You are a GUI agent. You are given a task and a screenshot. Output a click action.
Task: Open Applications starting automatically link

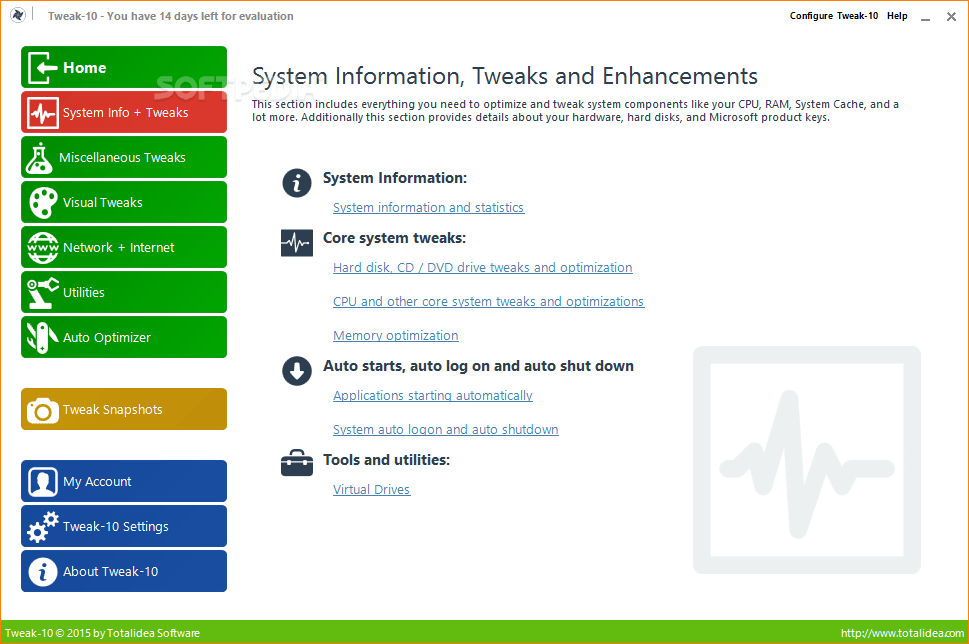coord(433,396)
